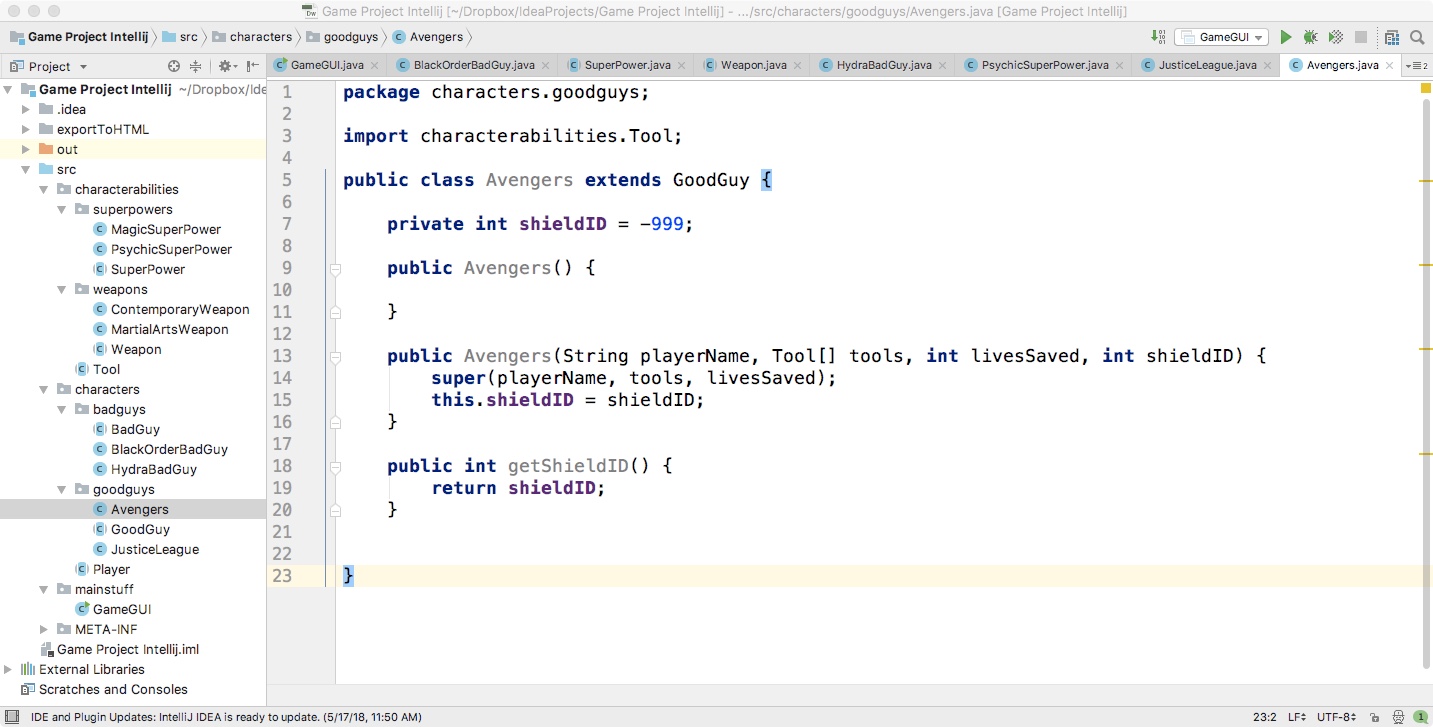Collapse all in Project panel

click(x=195, y=66)
